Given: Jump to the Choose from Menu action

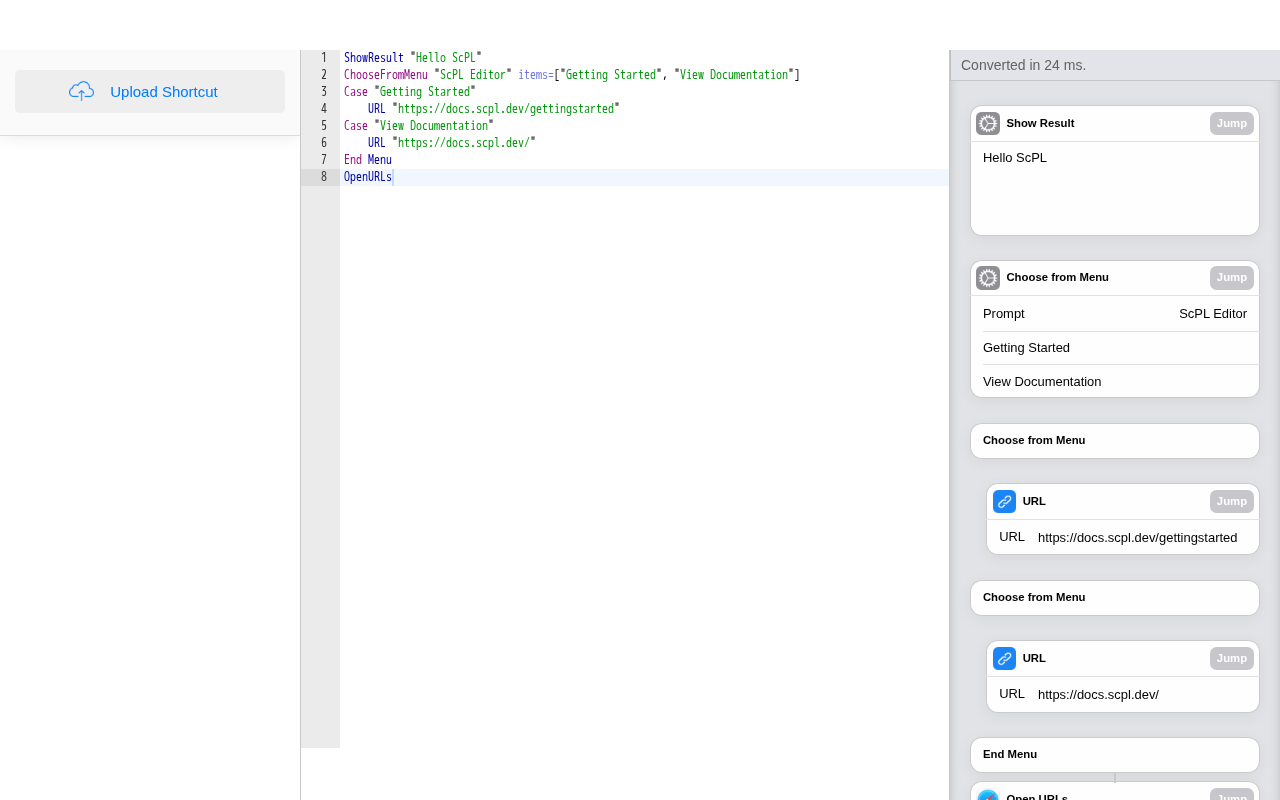Looking at the screenshot, I should pos(1231,277).
